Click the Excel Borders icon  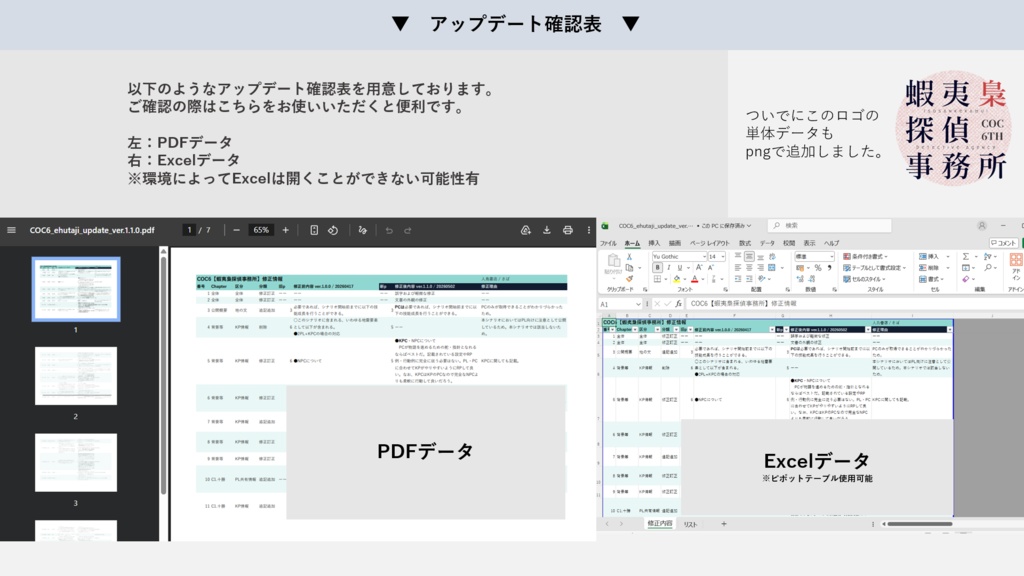658,280
